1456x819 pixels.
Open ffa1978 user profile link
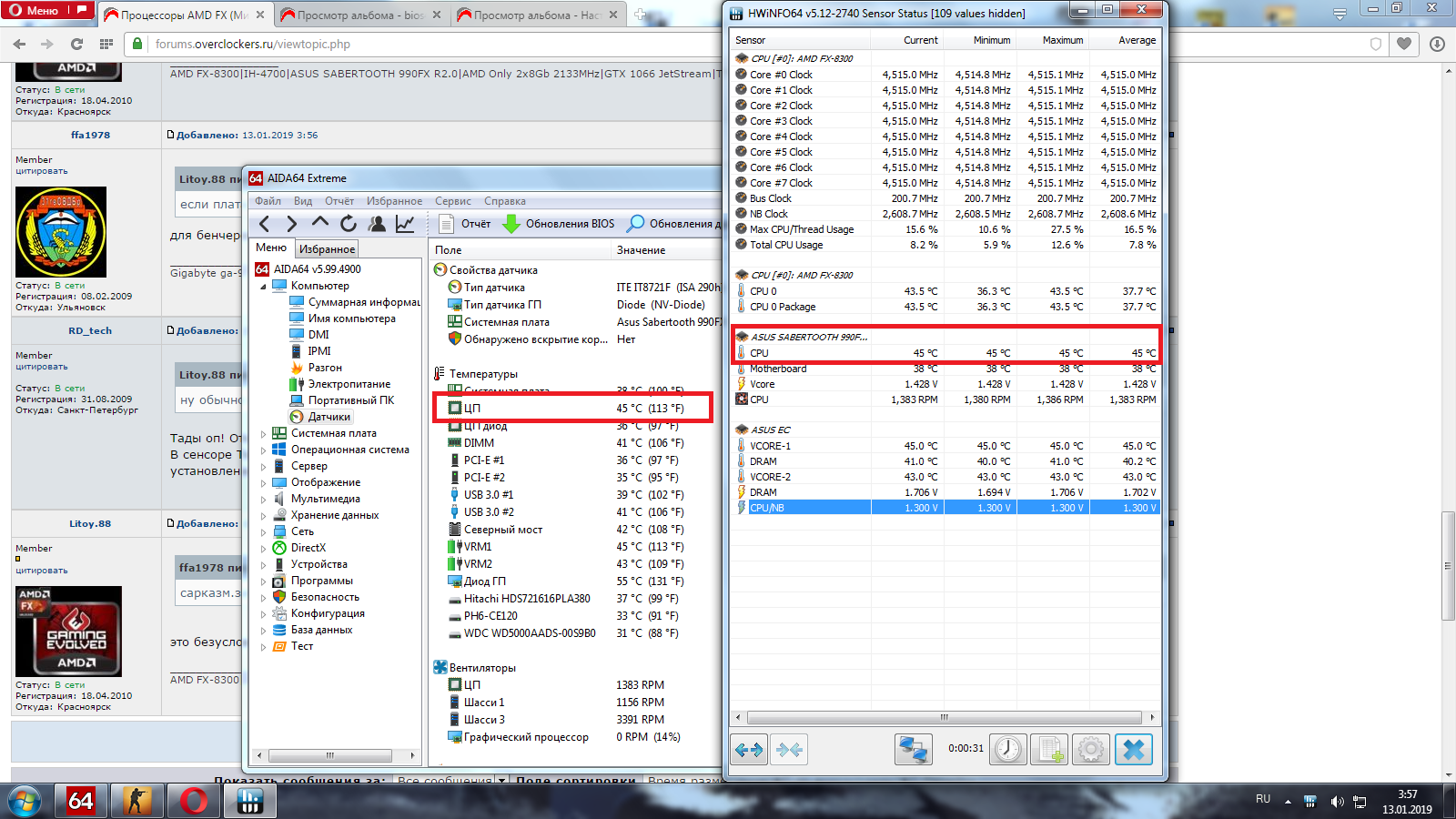click(x=90, y=135)
